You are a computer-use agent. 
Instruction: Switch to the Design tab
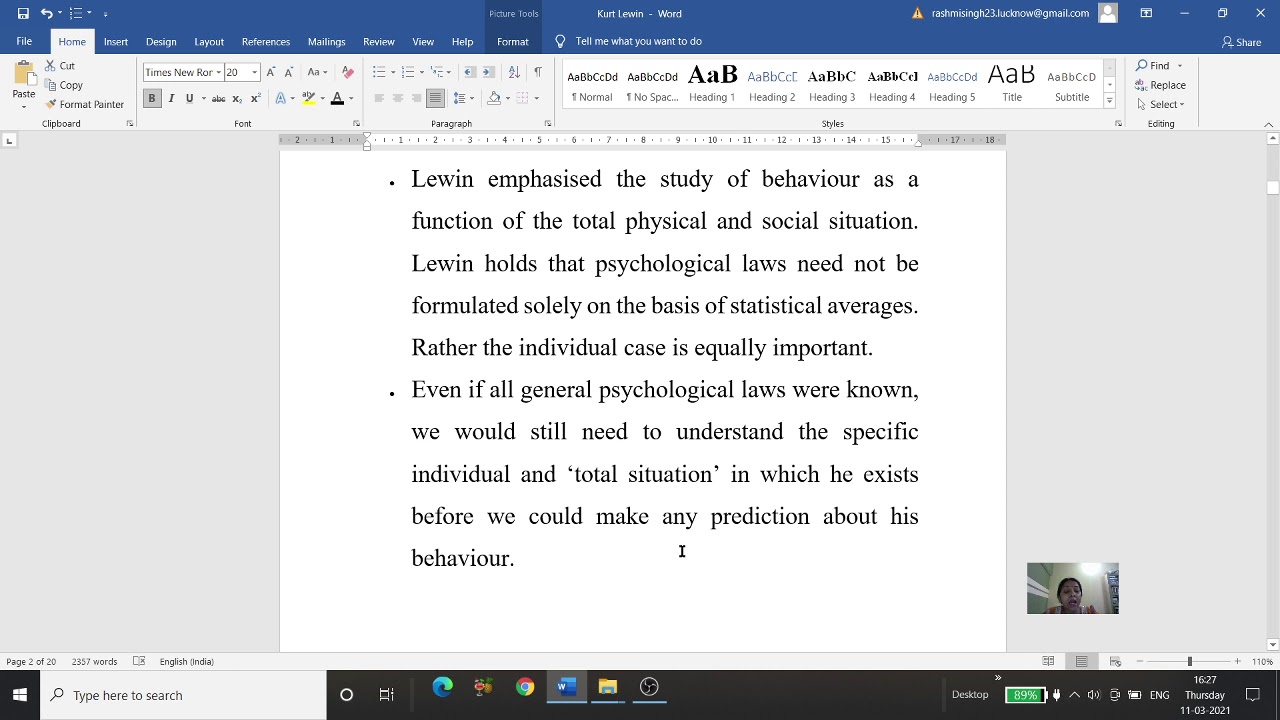[x=161, y=41]
